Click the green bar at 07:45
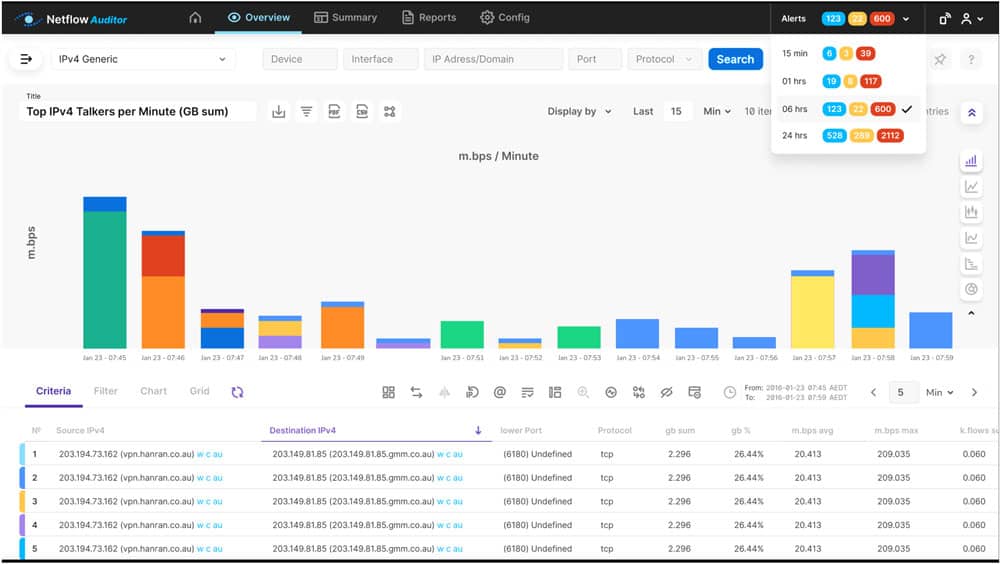This screenshot has width=1000, height=564. [x=105, y=279]
